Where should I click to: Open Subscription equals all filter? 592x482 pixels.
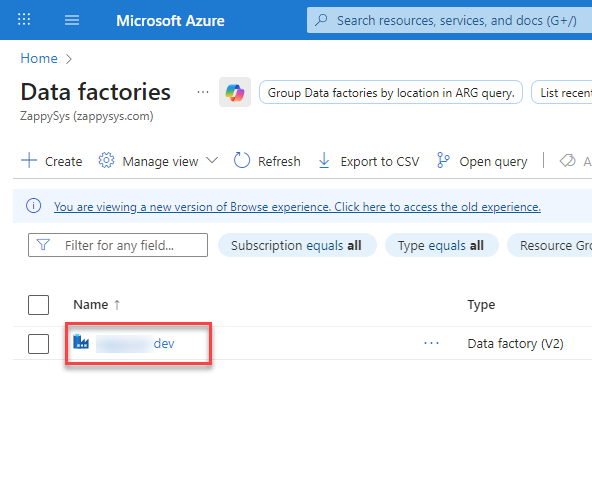[297, 245]
